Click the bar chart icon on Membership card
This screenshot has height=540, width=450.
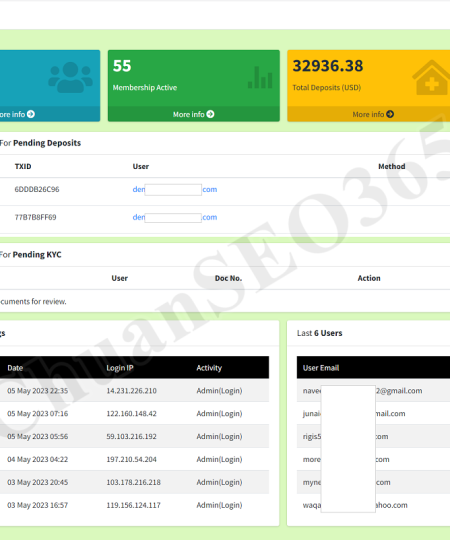[260, 77]
